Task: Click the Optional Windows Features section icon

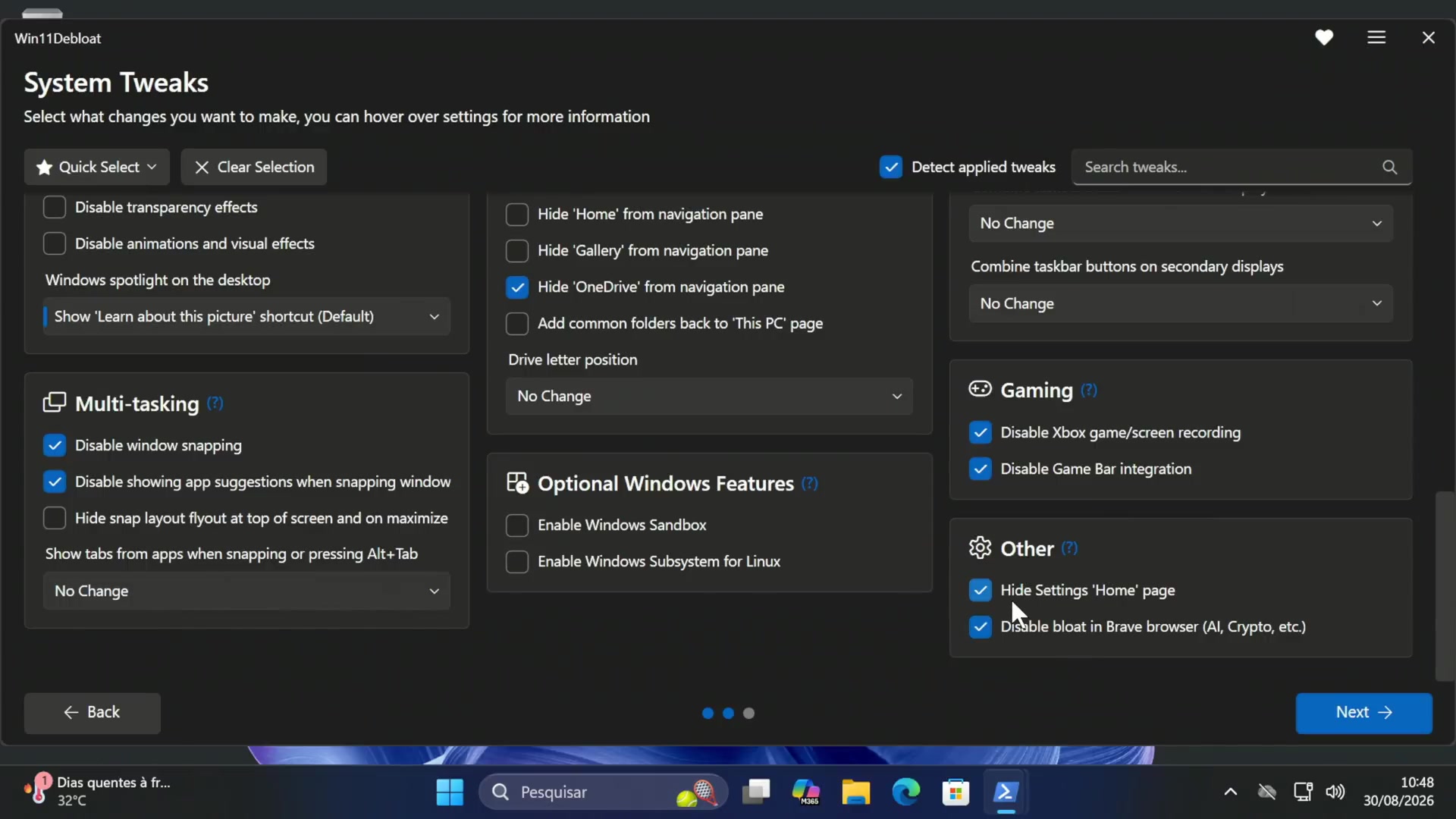Action: click(517, 483)
